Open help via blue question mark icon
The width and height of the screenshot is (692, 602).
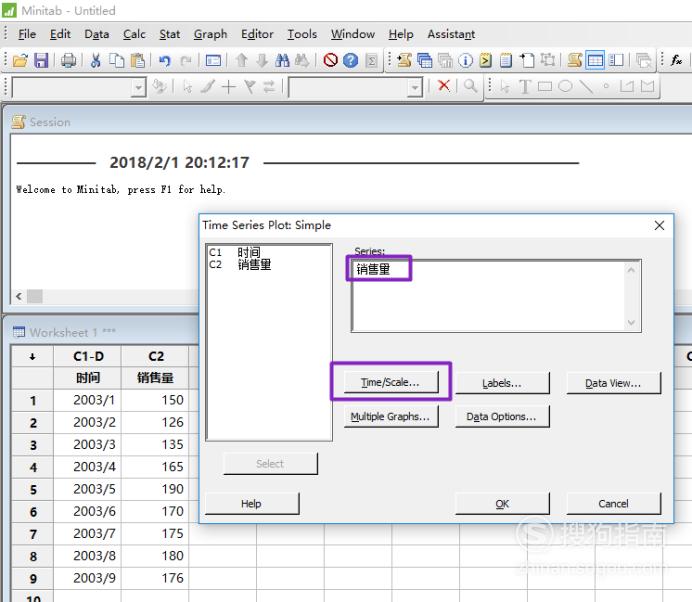[x=350, y=60]
